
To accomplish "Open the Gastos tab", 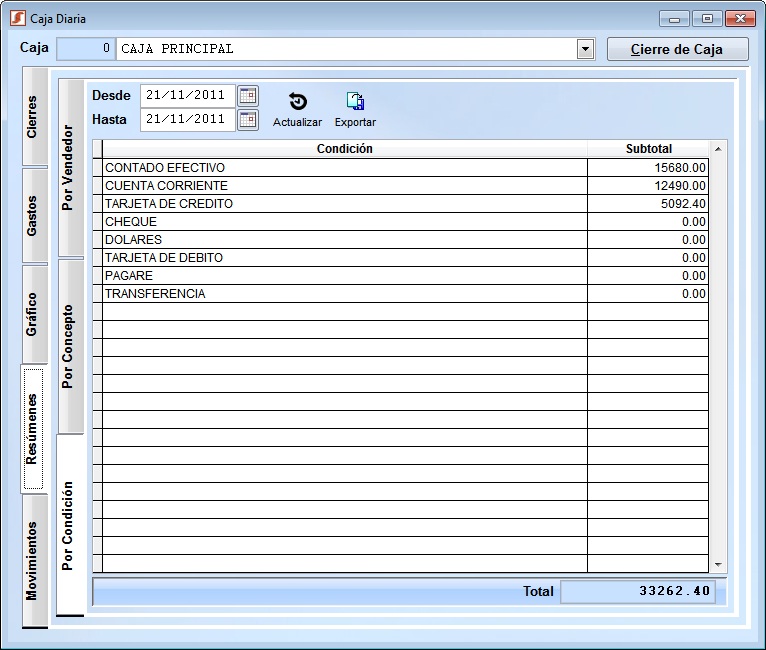I will (x=33, y=215).
